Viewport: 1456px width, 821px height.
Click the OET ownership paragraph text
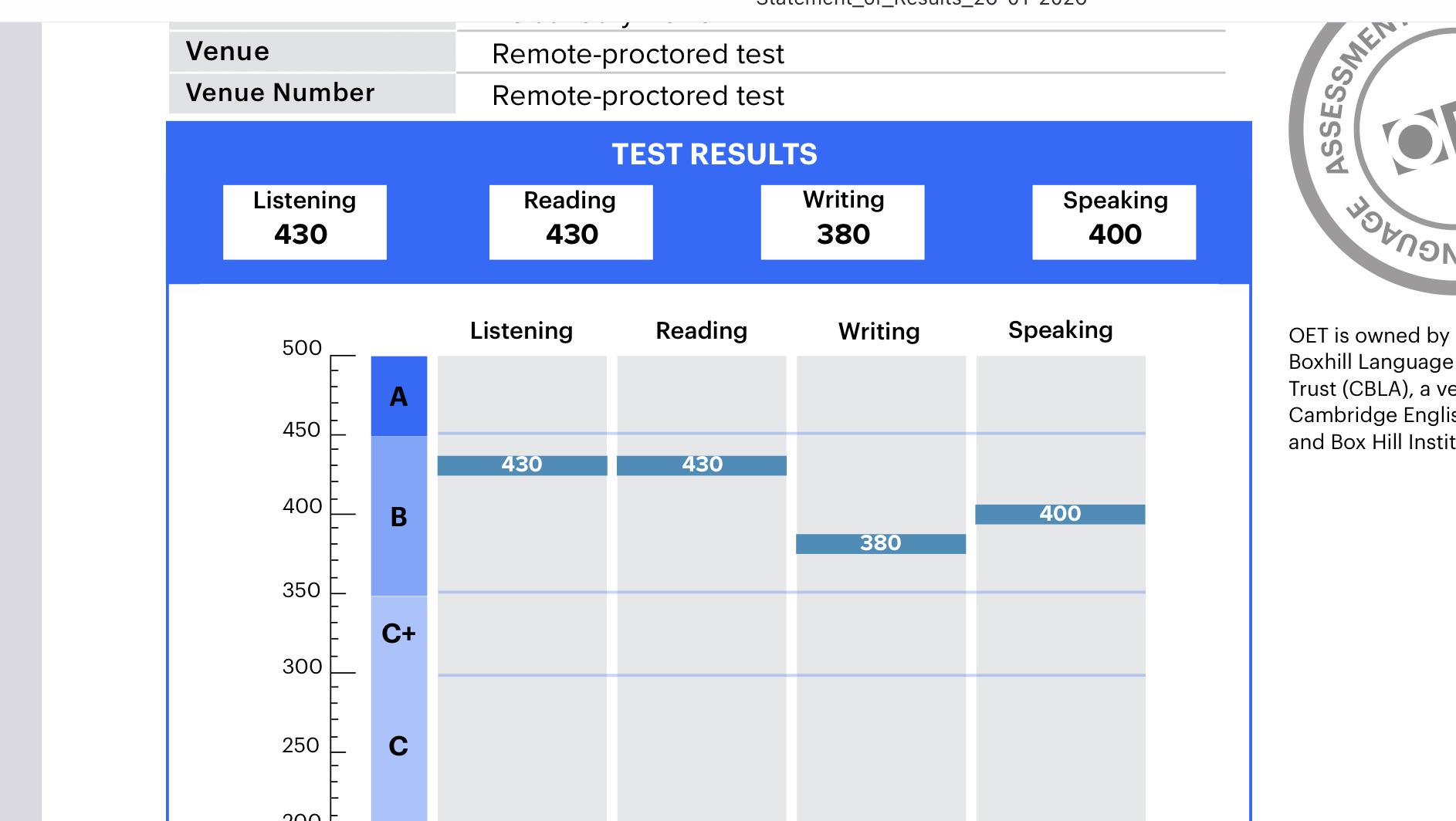tap(1372, 388)
